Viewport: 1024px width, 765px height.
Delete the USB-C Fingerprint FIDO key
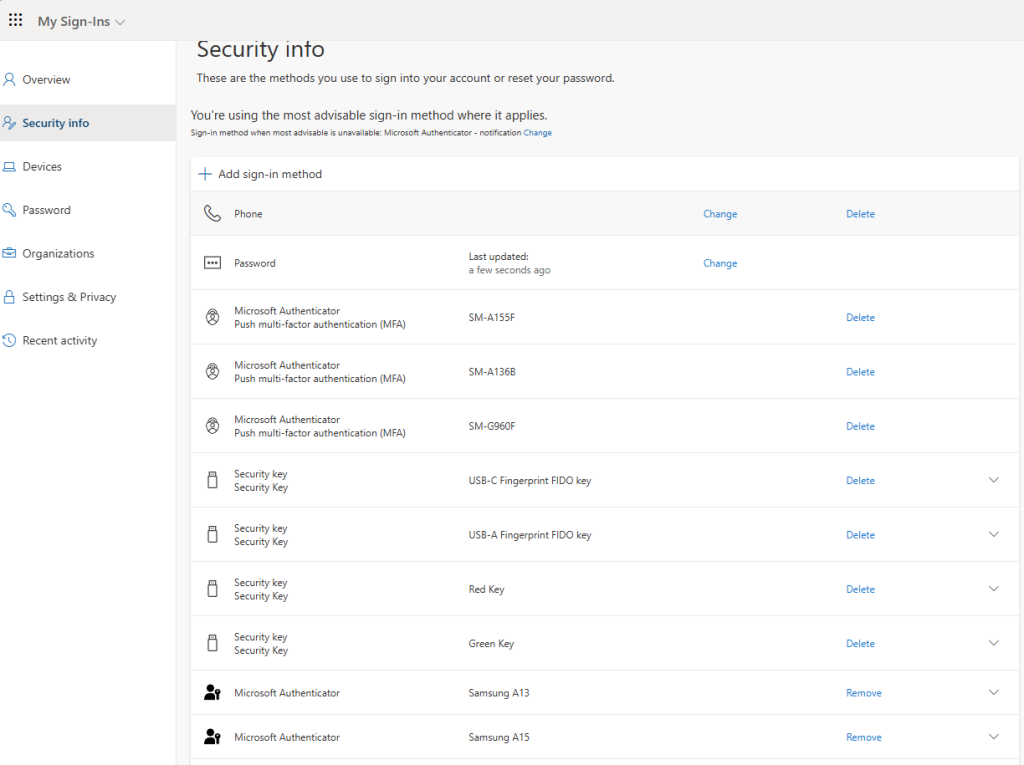[860, 480]
